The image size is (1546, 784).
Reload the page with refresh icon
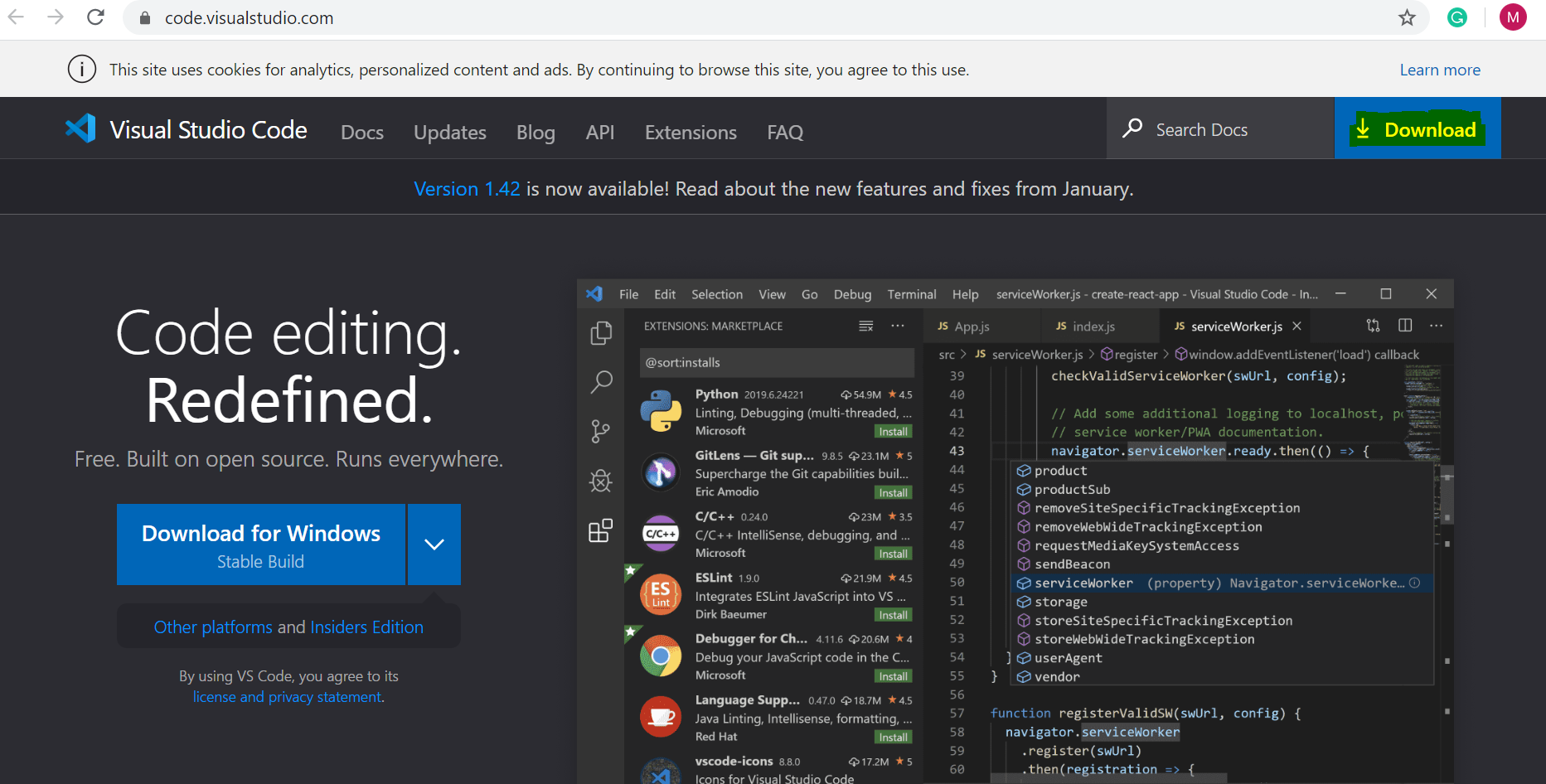pyautogui.click(x=95, y=17)
